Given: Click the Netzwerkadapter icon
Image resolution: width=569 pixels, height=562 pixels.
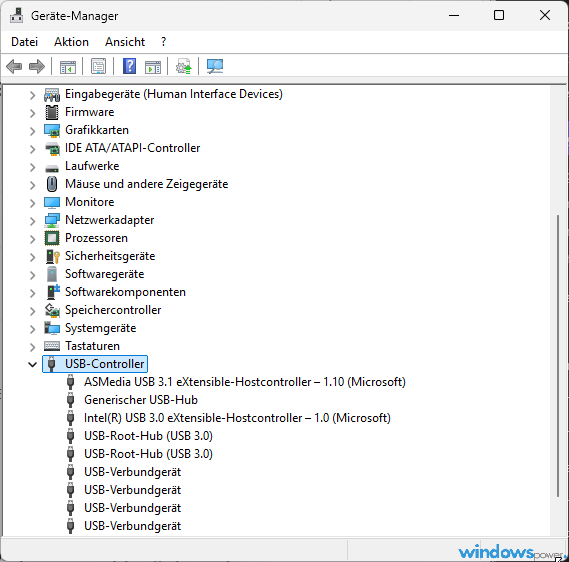Looking at the screenshot, I should pos(52,220).
